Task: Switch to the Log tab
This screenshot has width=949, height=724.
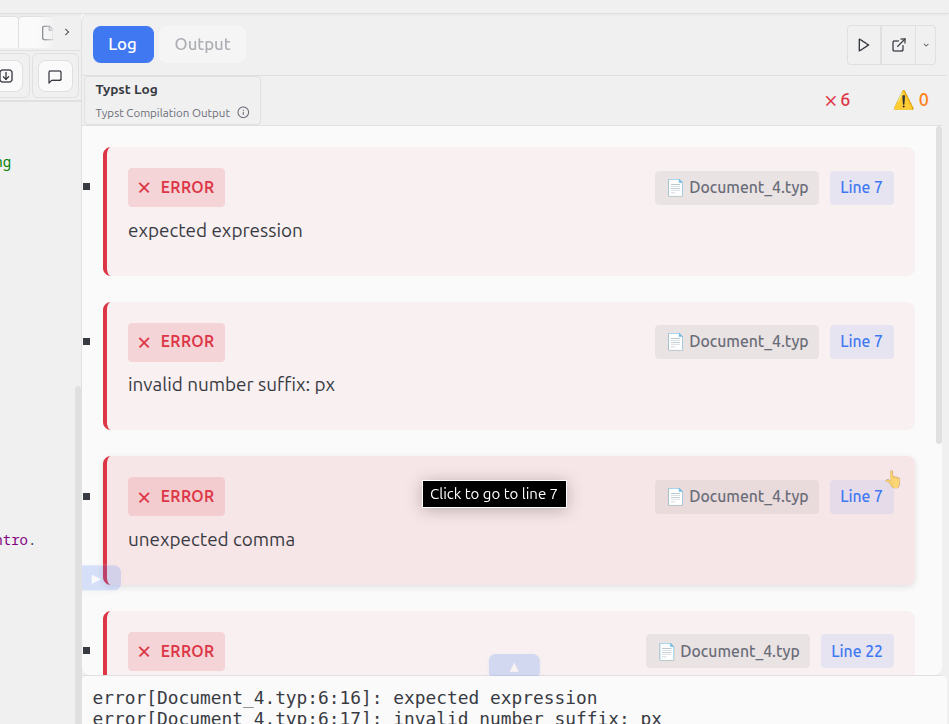Action: click(x=123, y=44)
